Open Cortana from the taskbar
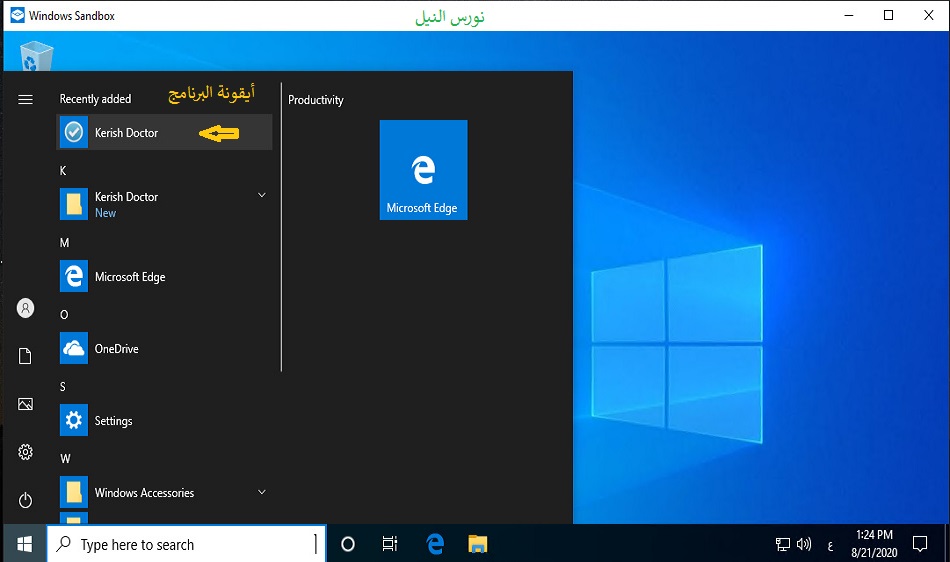The width and height of the screenshot is (950, 562). pyautogui.click(x=348, y=545)
